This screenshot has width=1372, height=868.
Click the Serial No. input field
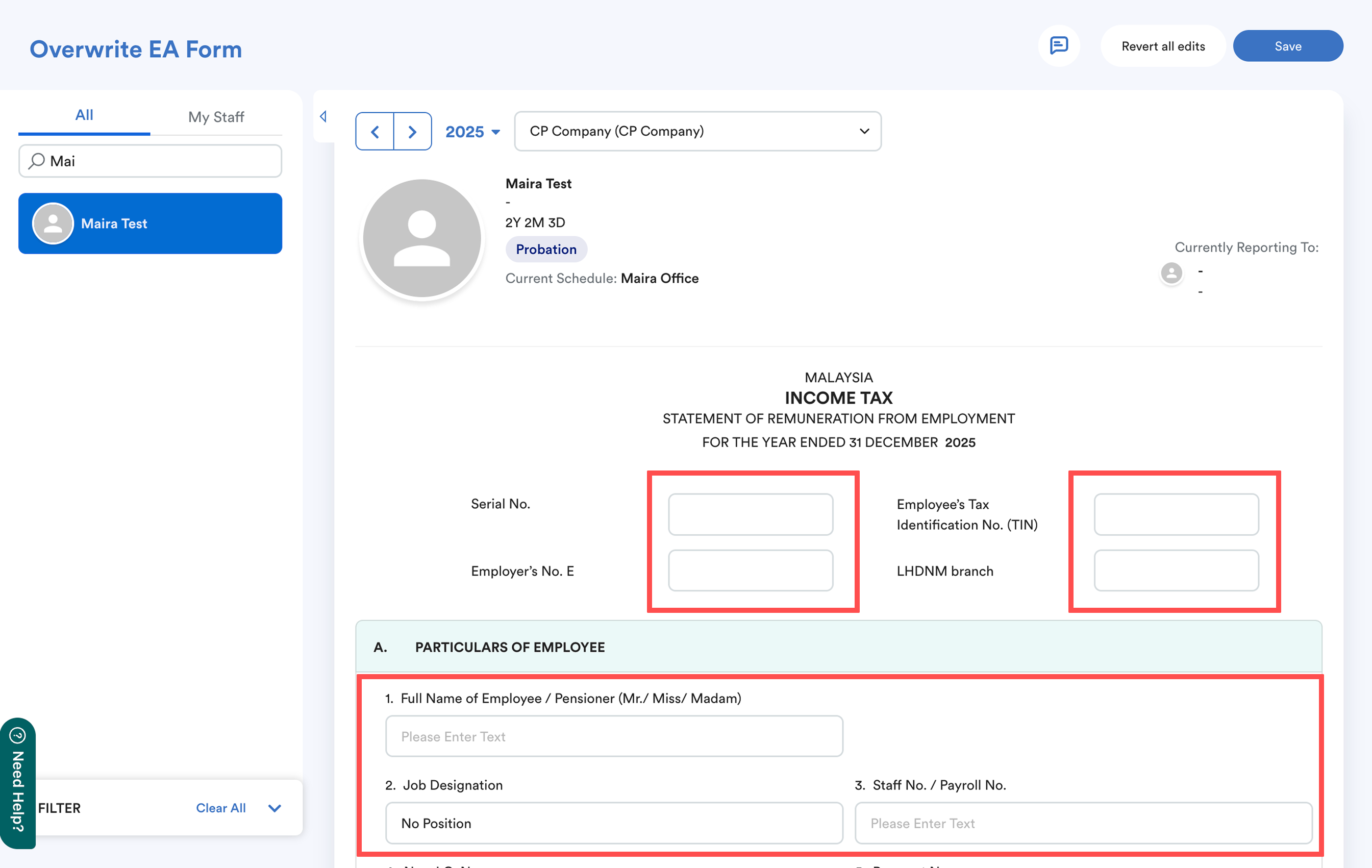750,514
